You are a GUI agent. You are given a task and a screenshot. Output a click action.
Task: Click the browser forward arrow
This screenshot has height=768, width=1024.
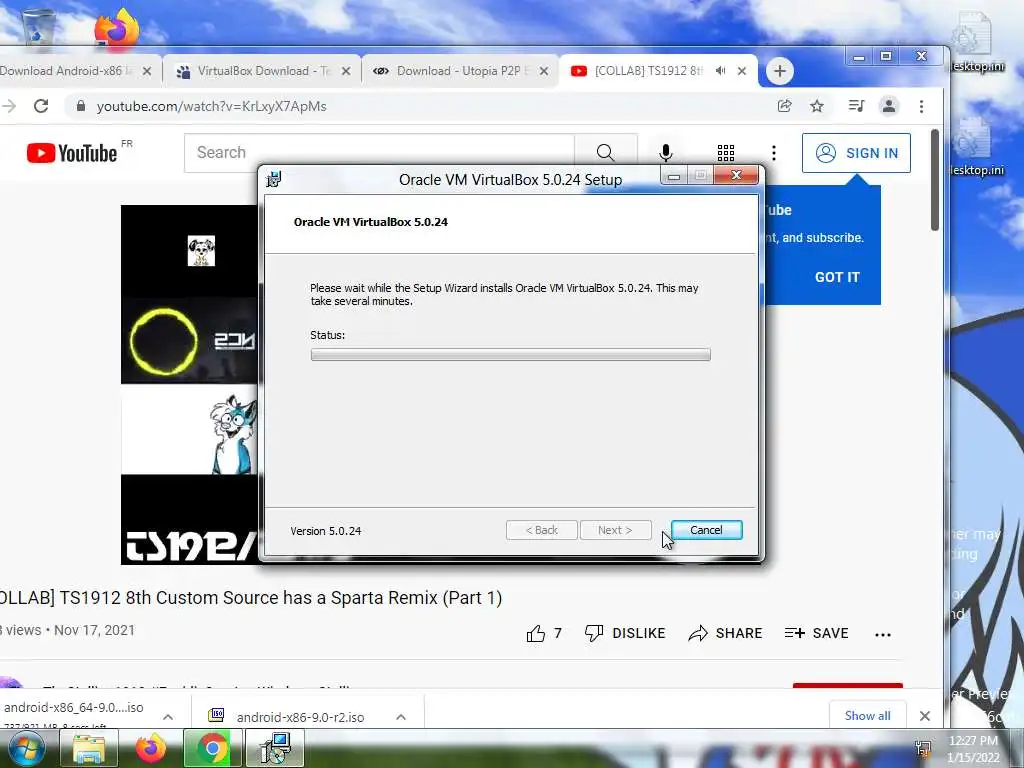click(8, 106)
